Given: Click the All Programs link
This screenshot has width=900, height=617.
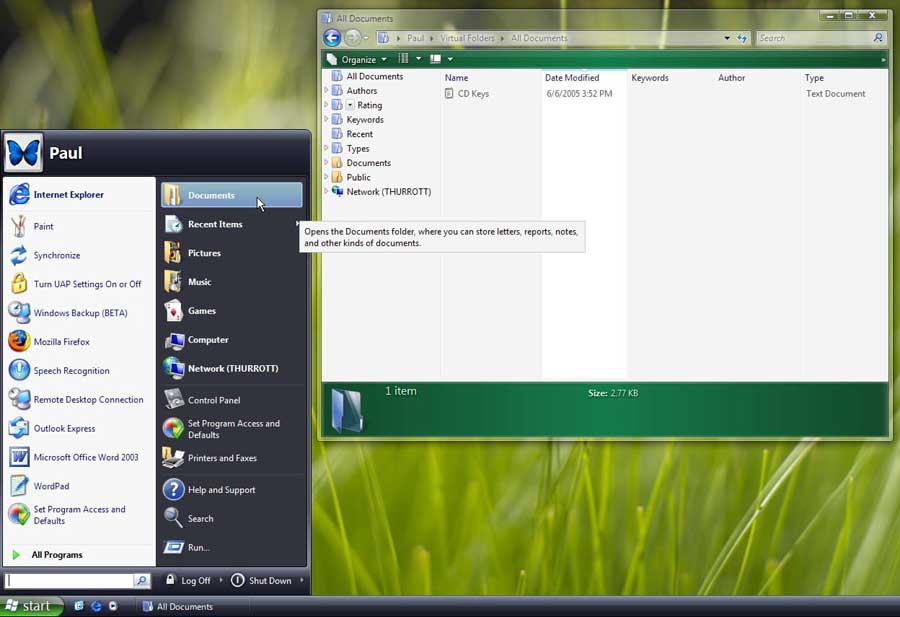Looking at the screenshot, I should [56, 555].
